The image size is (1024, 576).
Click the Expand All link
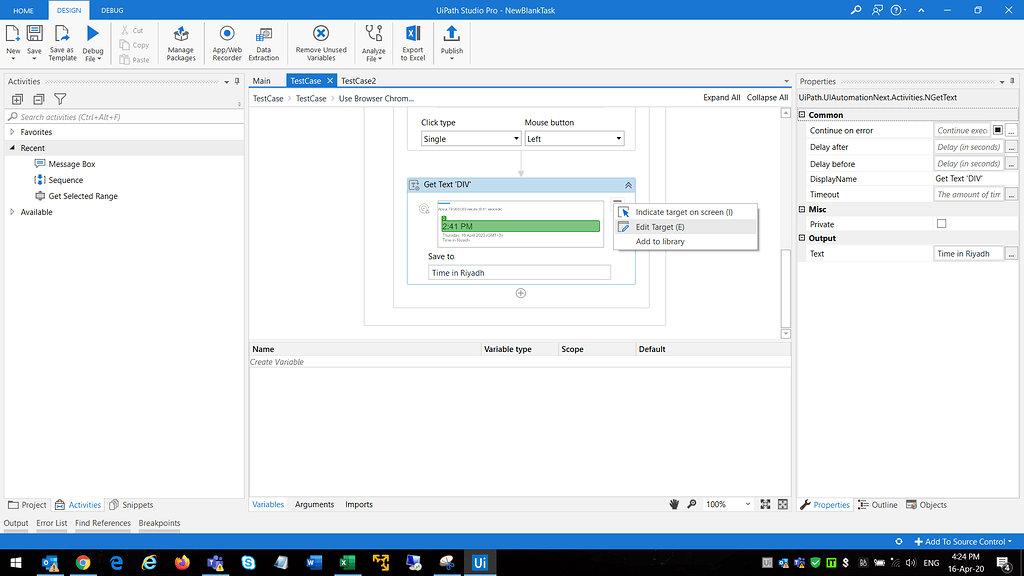point(722,97)
